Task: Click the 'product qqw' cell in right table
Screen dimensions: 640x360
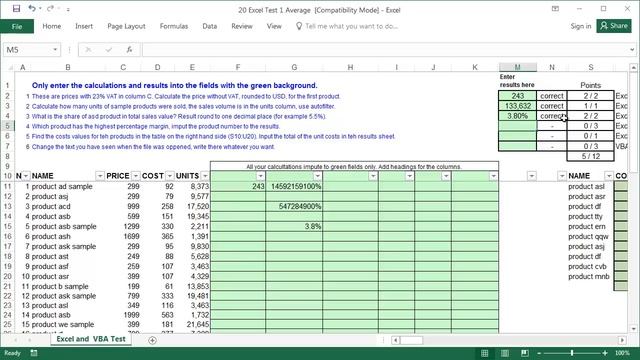Action: (x=590, y=236)
